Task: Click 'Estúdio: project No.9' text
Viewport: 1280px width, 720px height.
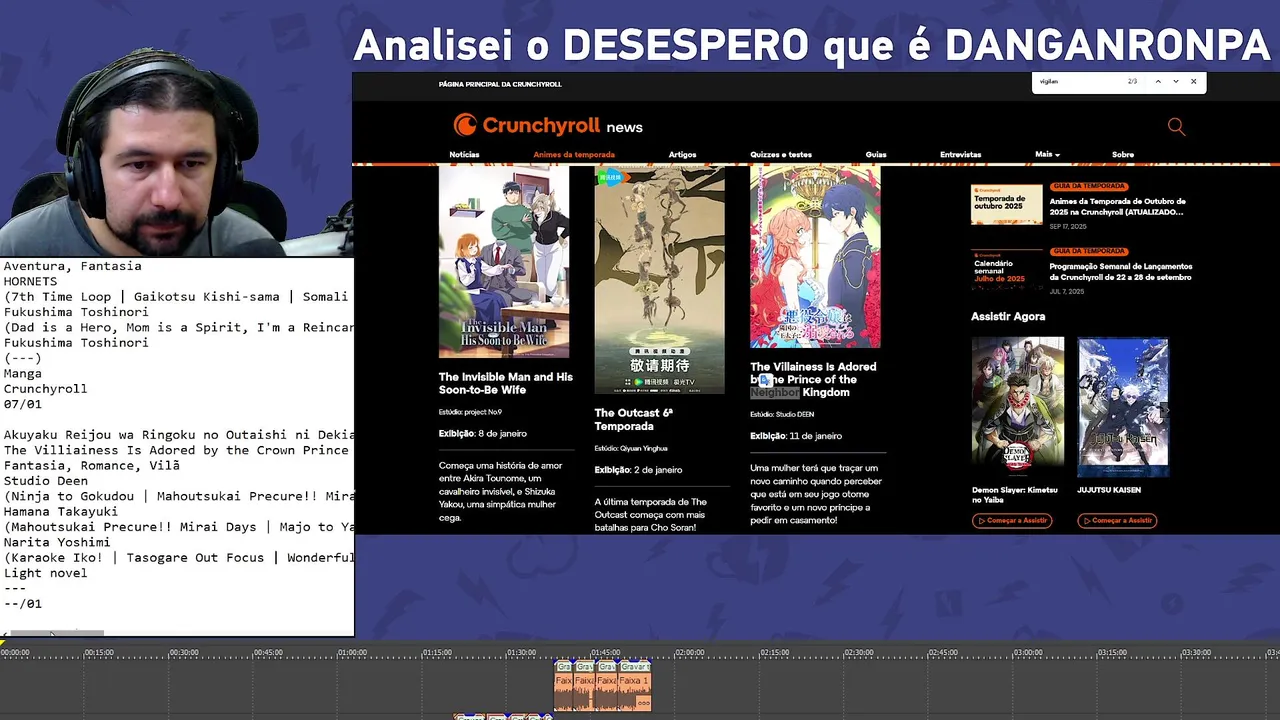Action: coord(470,412)
